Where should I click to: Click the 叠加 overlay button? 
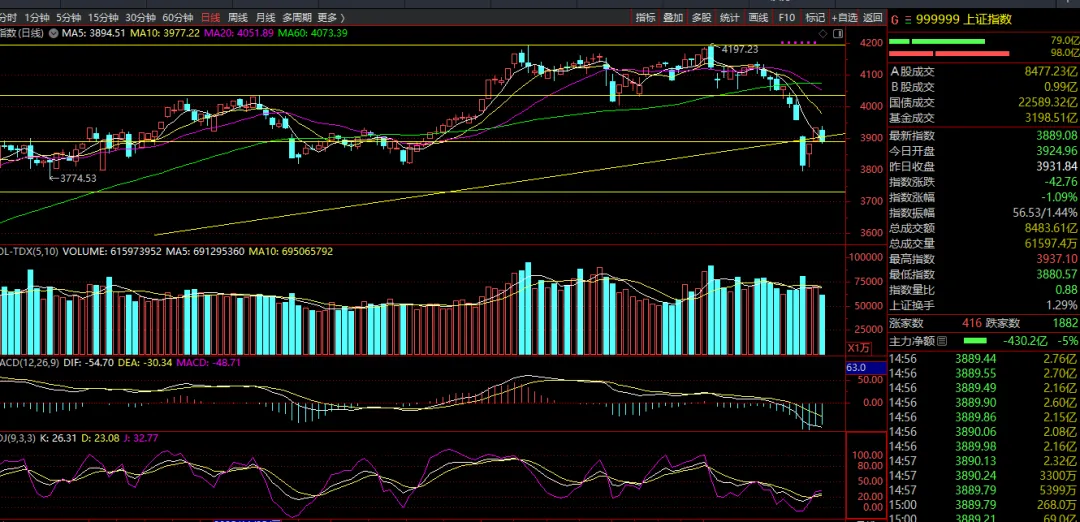tap(673, 18)
